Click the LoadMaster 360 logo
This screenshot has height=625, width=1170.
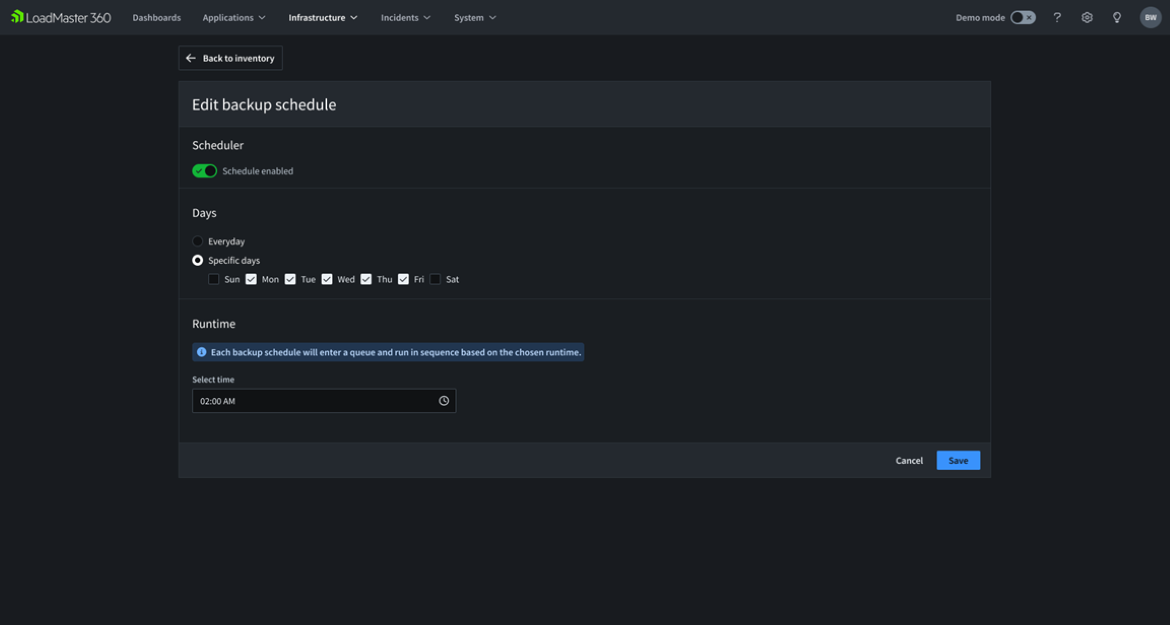(61, 17)
